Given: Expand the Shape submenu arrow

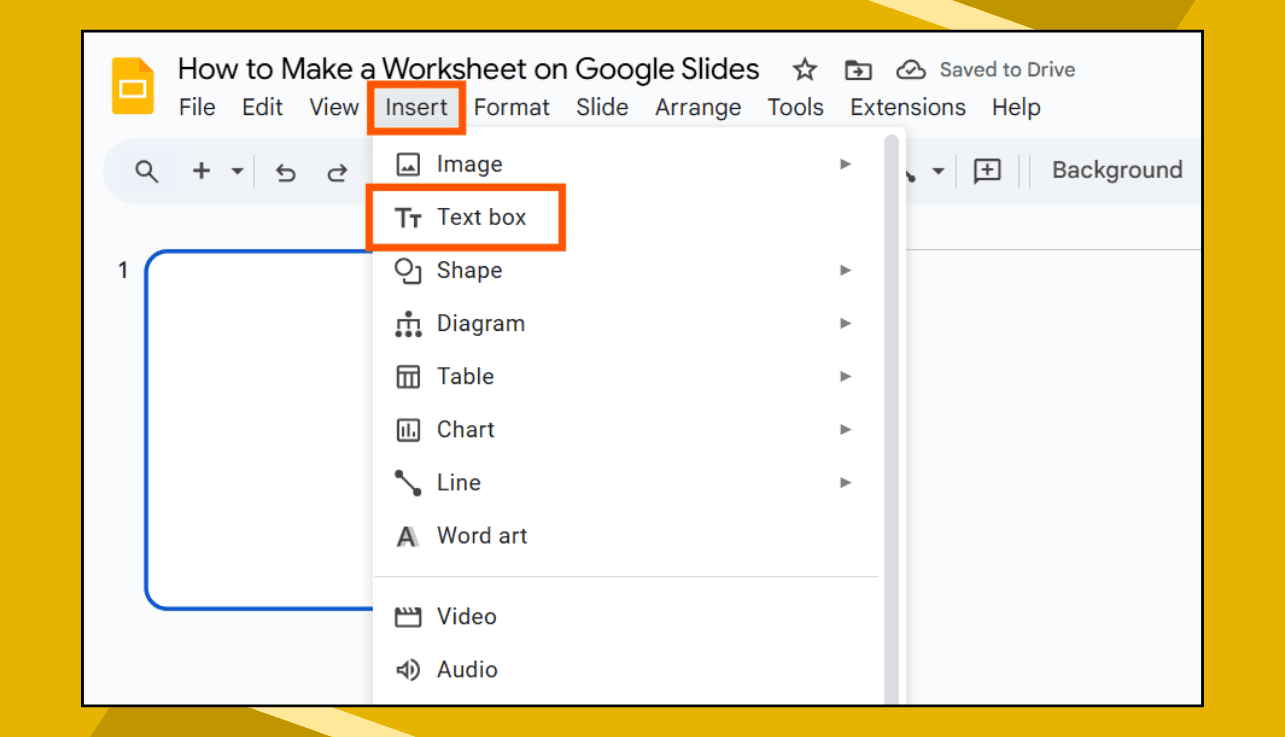Looking at the screenshot, I should [845, 270].
